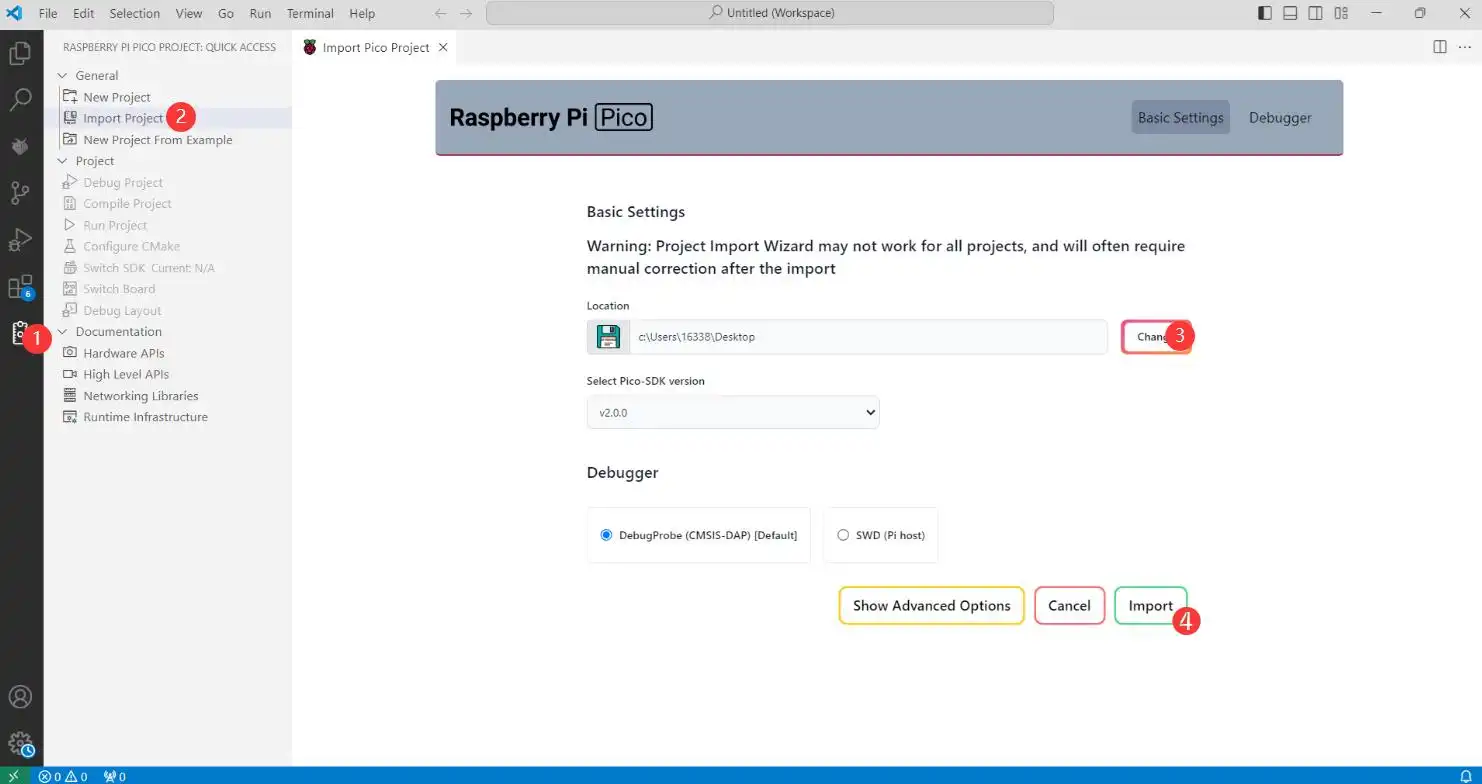Open the Pico-SDK version dropdown
Screen dimensions: 1482x784
[732, 412]
